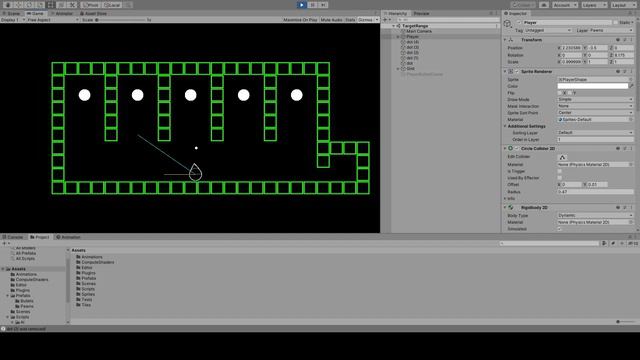
Task: Select the Transform tool in the toolbar
Action: click(62, 5)
